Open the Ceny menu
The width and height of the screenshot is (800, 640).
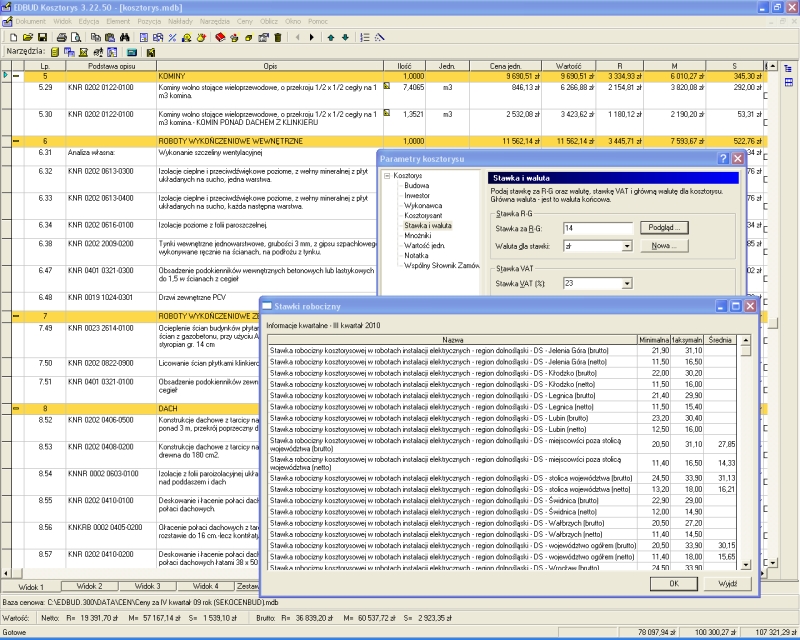pos(245,21)
